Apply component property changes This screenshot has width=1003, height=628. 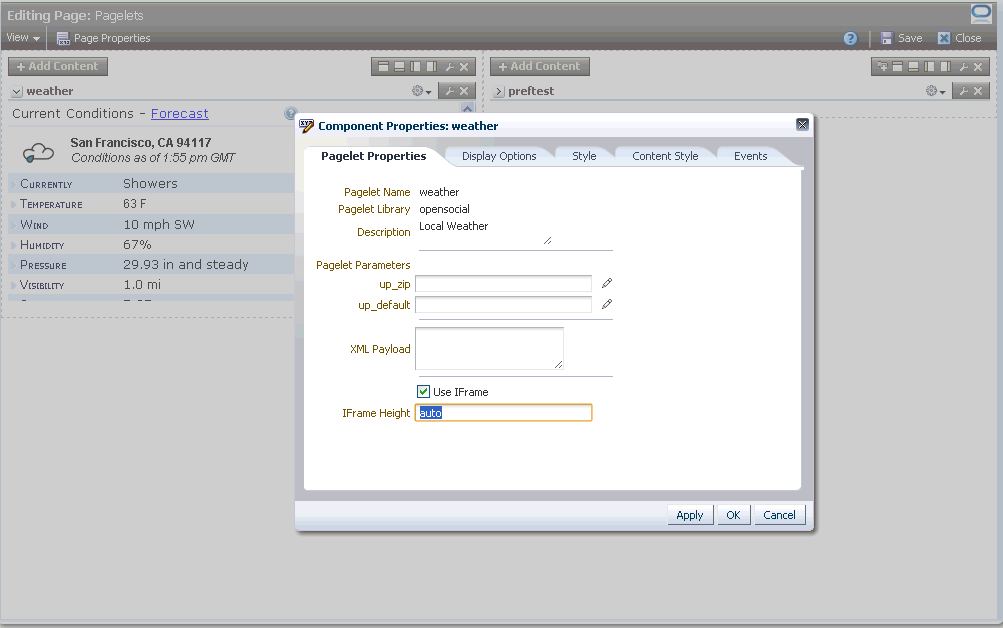click(690, 515)
